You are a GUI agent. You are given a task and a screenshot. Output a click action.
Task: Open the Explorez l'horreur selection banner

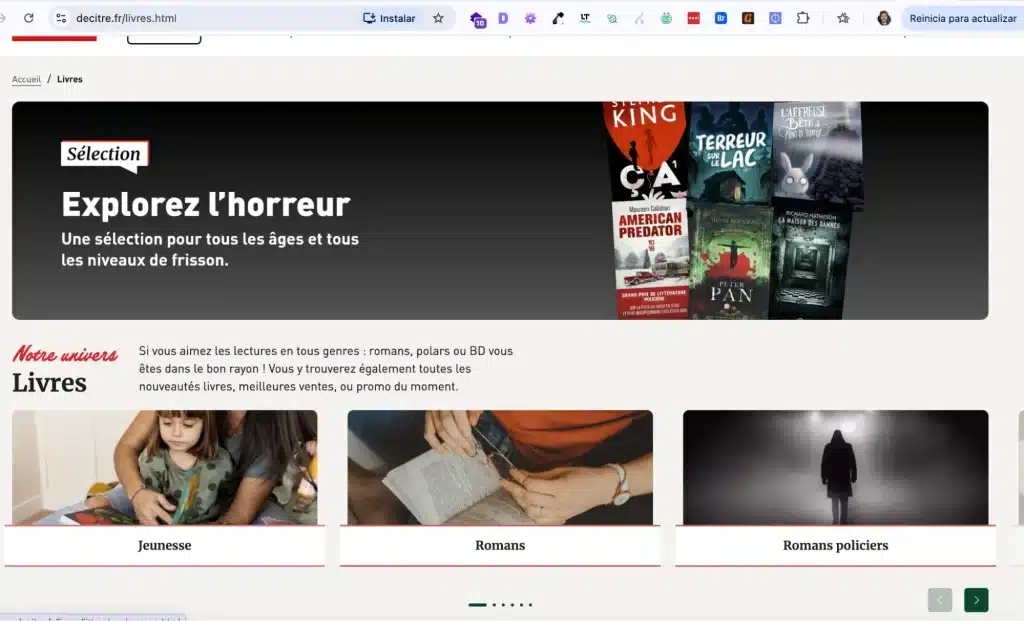point(500,210)
